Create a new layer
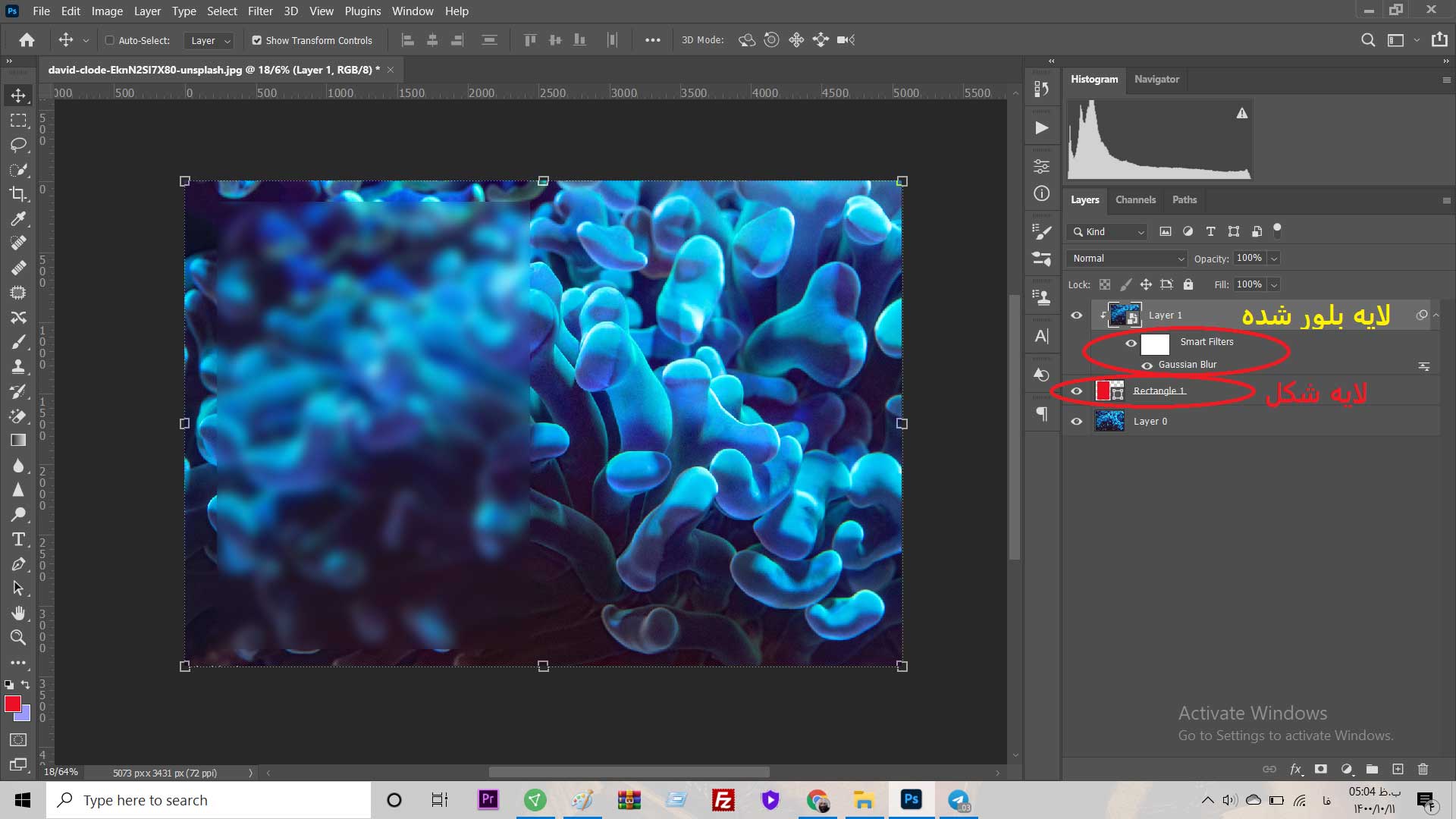Image resolution: width=1456 pixels, height=819 pixels. tap(1398, 769)
